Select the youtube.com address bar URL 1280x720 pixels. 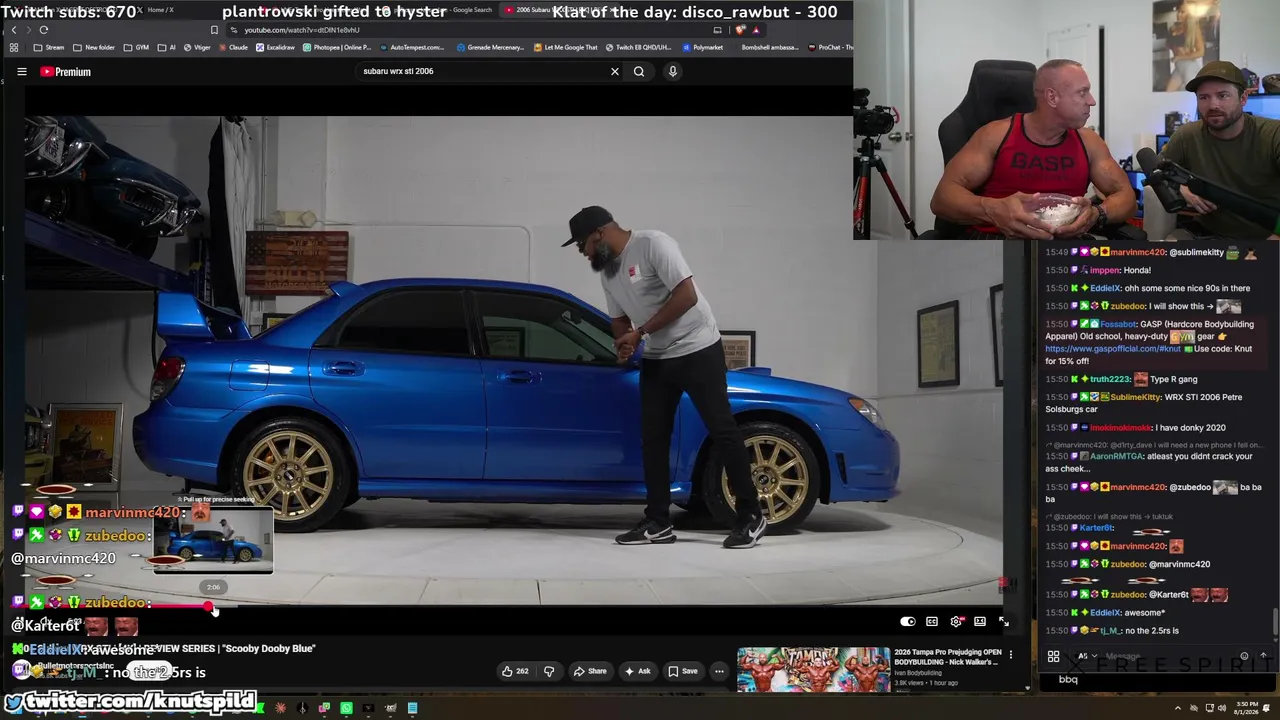coord(302,30)
